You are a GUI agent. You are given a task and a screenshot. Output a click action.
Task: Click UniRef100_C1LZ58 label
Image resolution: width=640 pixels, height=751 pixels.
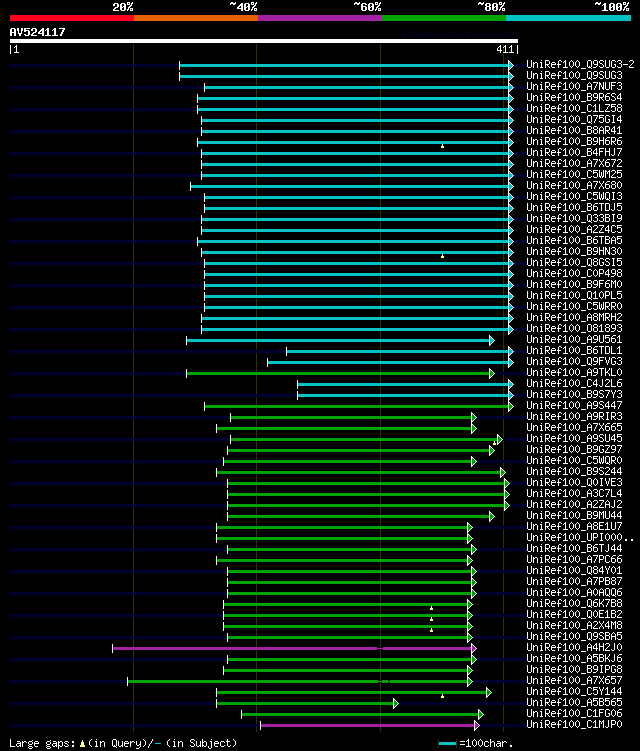click(574, 108)
